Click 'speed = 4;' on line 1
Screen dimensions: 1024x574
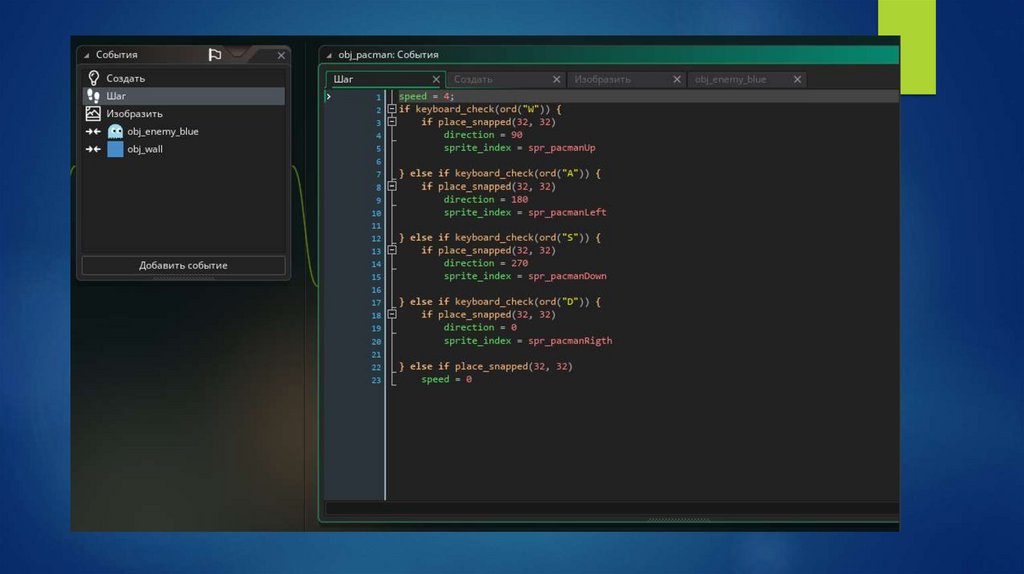point(426,96)
